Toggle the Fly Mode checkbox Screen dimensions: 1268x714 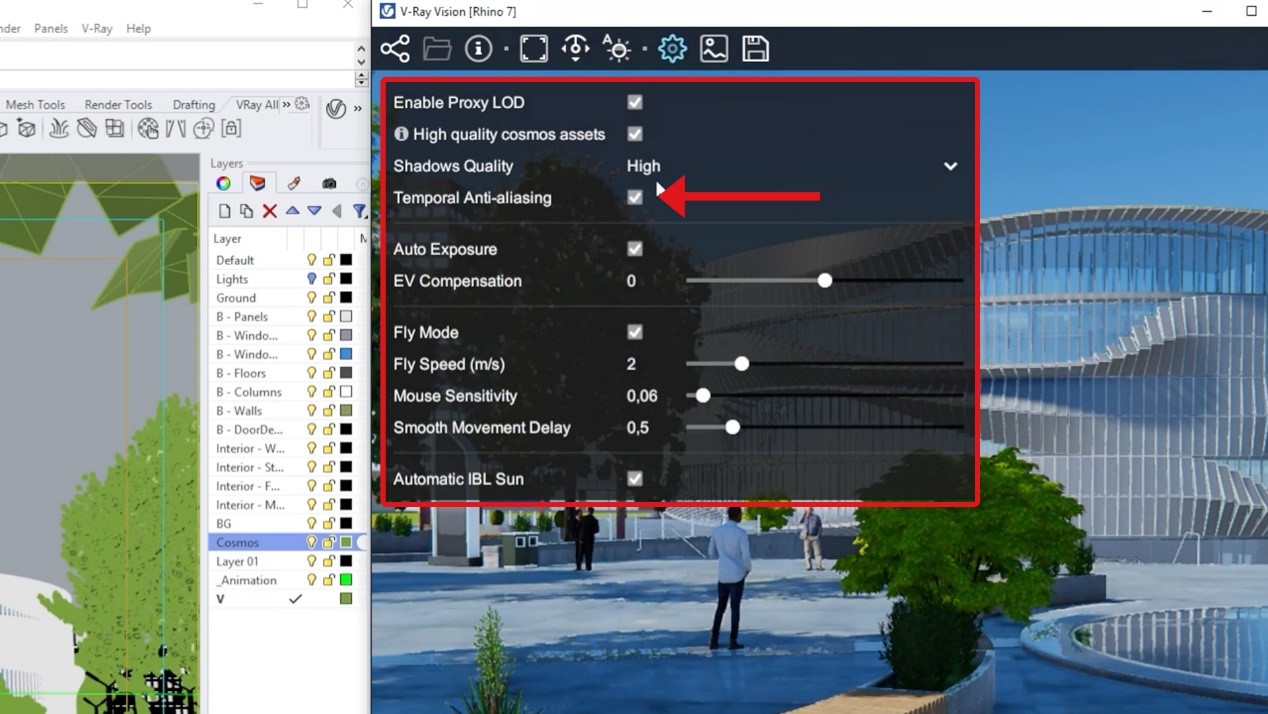tap(634, 332)
